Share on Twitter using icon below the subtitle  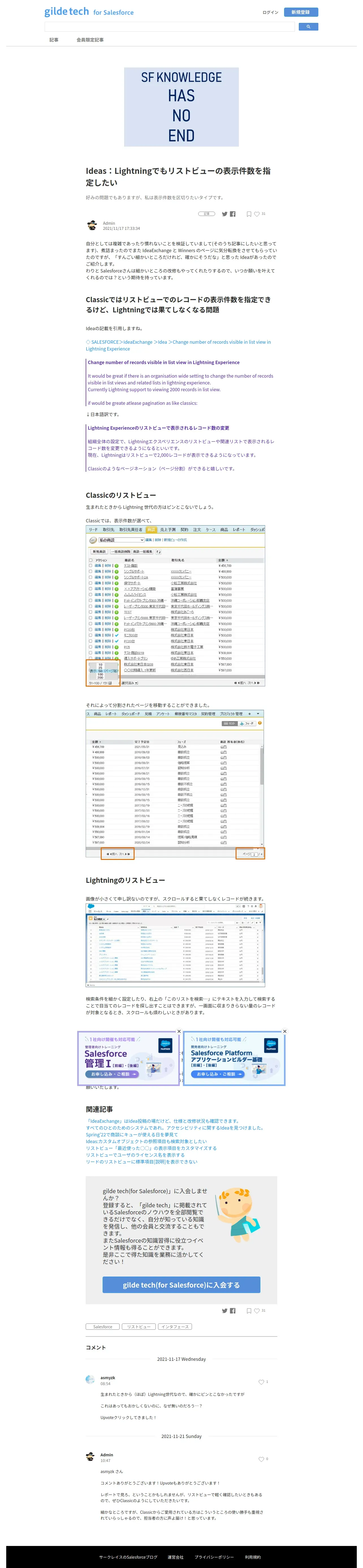click(x=224, y=214)
